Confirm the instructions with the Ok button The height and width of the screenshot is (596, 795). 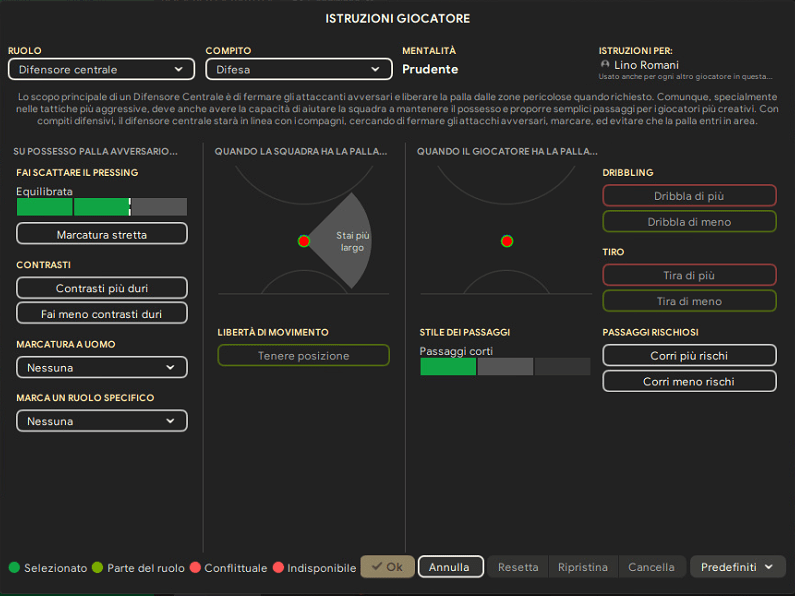click(x=387, y=567)
